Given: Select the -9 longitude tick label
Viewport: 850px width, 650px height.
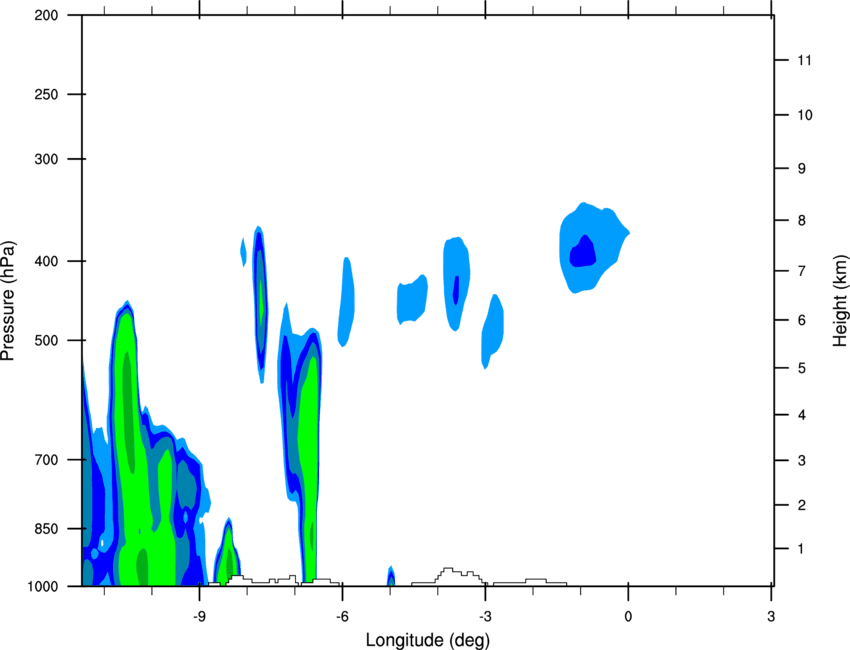Looking at the screenshot, I should click(x=199, y=616).
